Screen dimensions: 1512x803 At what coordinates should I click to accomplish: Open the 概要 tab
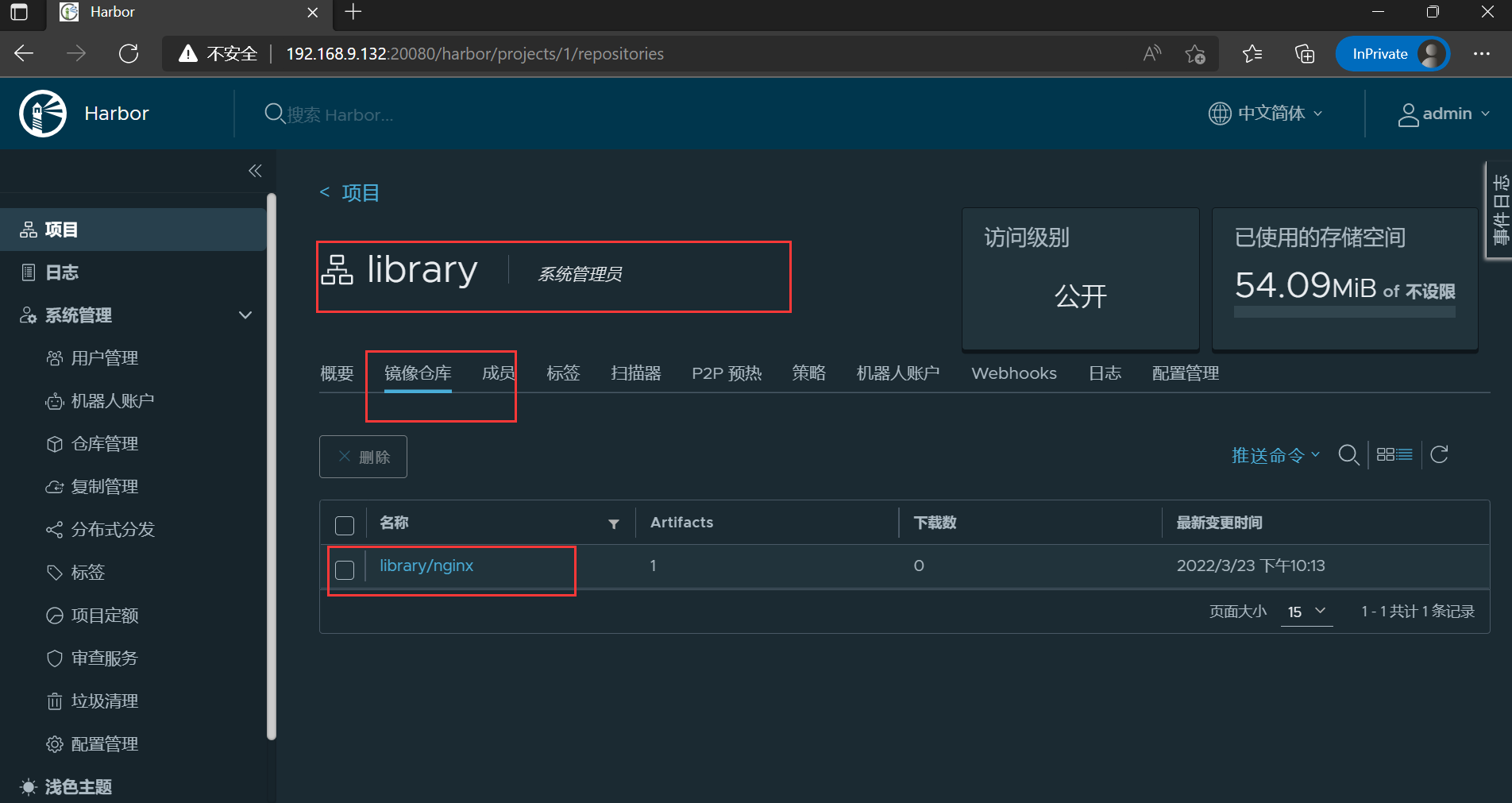click(x=337, y=373)
